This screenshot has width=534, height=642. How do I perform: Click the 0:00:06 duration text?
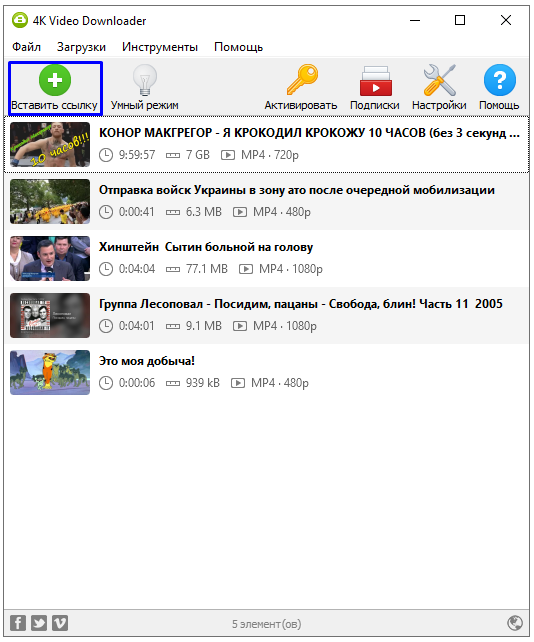137,383
